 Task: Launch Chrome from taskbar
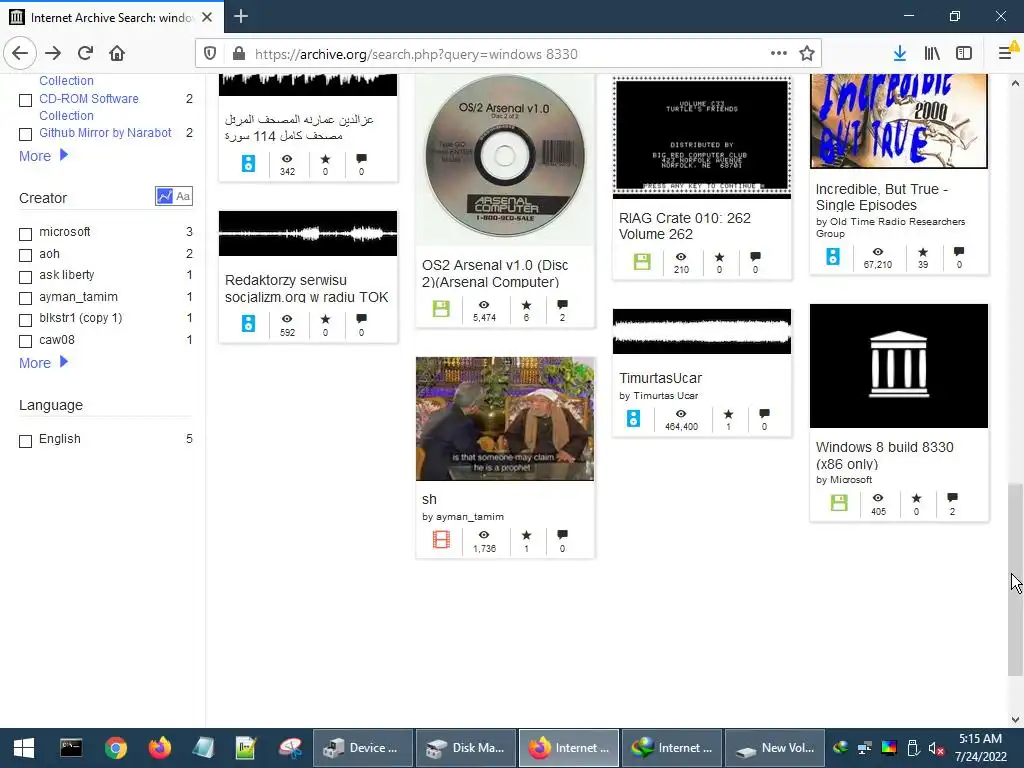click(116, 748)
